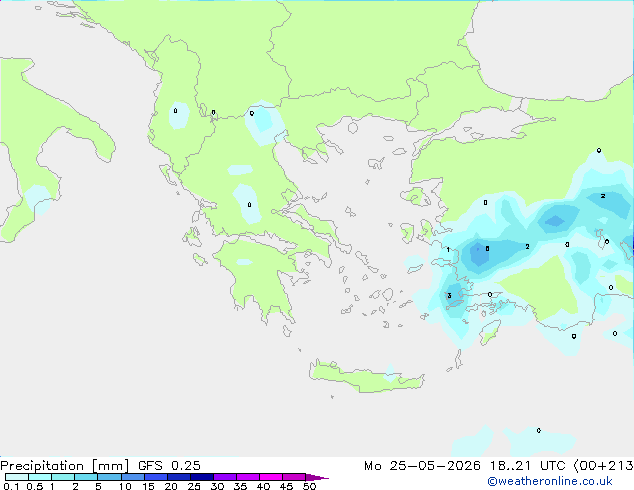
Task: Select the 45–50 mm legend swatch
Action: [x=294, y=477]
